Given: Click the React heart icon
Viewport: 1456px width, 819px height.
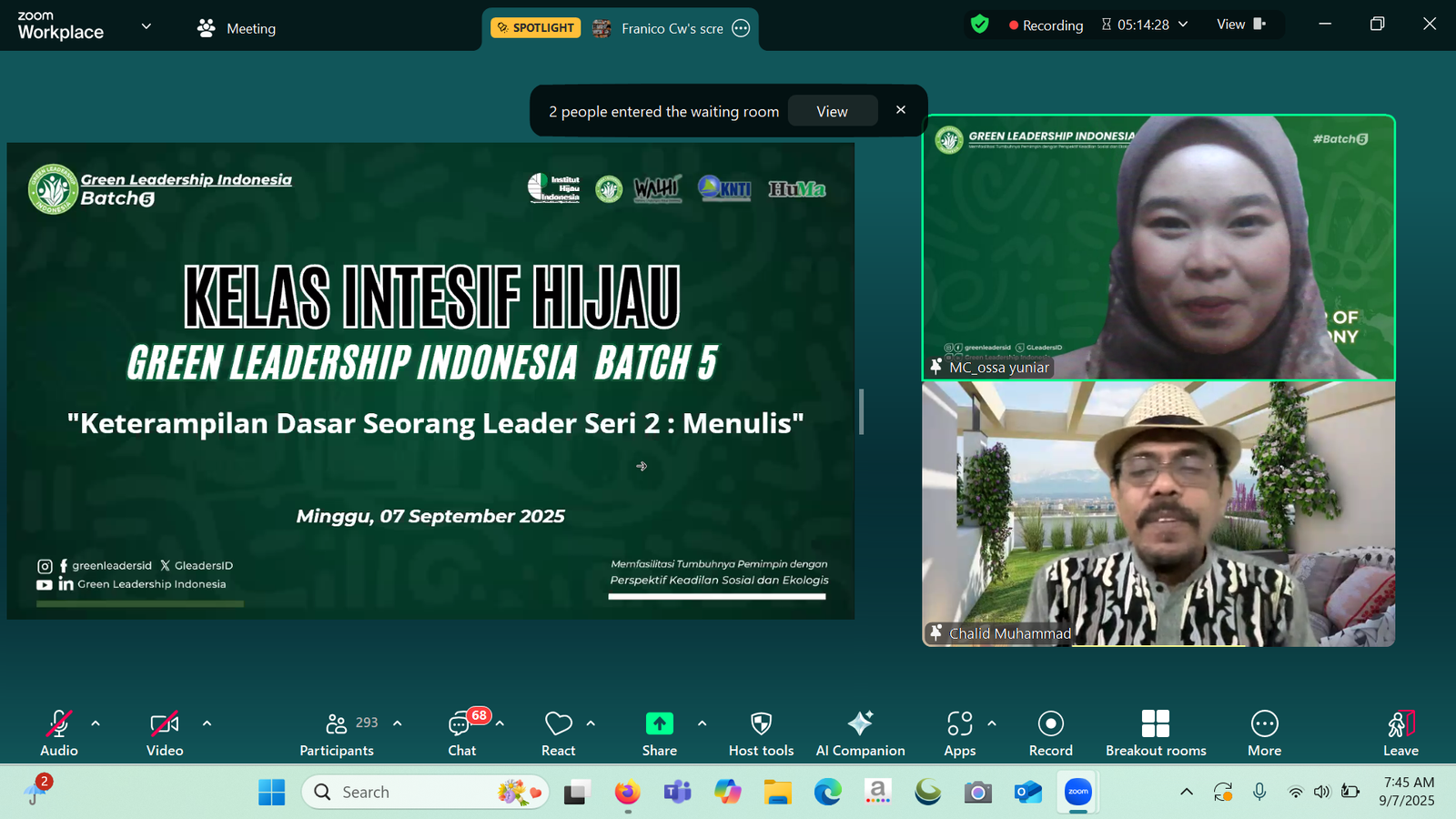Looking at the screenshot, I should 558,733.
